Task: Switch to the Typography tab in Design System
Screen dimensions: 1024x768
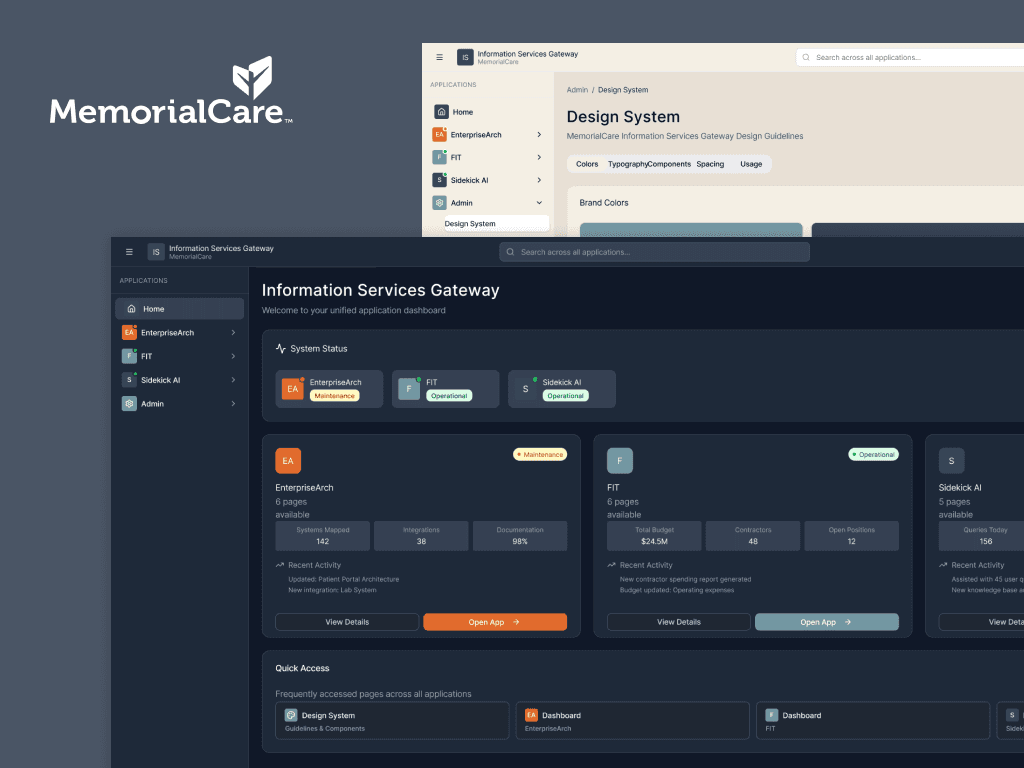Action: (x=628, y=164)
